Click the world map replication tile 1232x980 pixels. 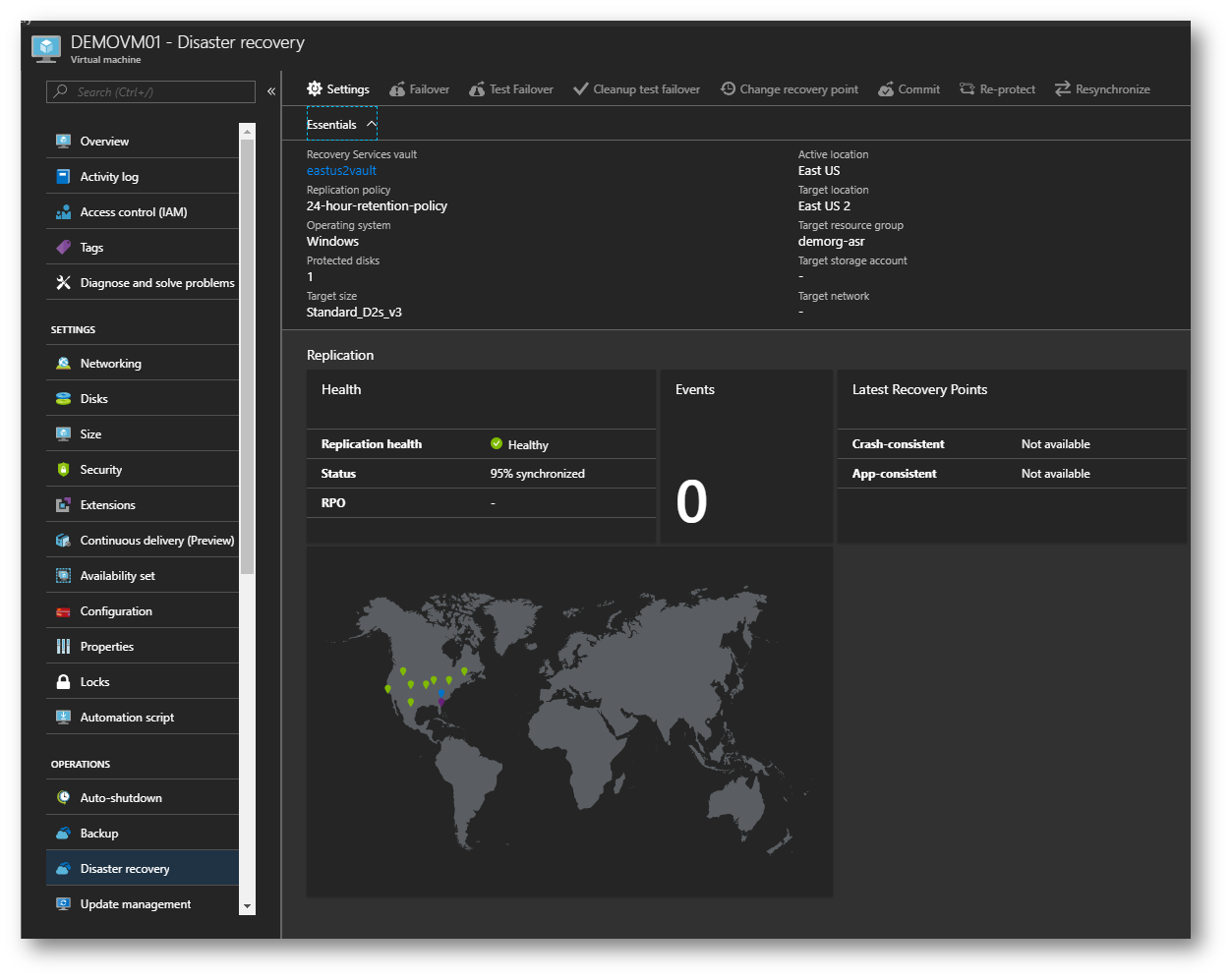569,721
